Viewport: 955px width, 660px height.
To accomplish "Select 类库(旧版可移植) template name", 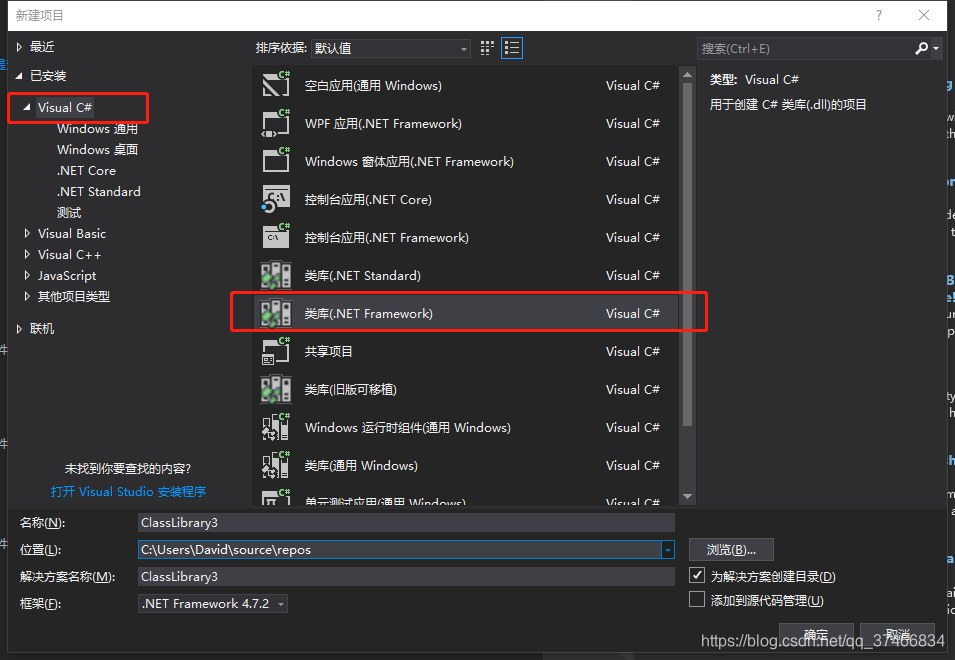I will click(x=350, y=390).
